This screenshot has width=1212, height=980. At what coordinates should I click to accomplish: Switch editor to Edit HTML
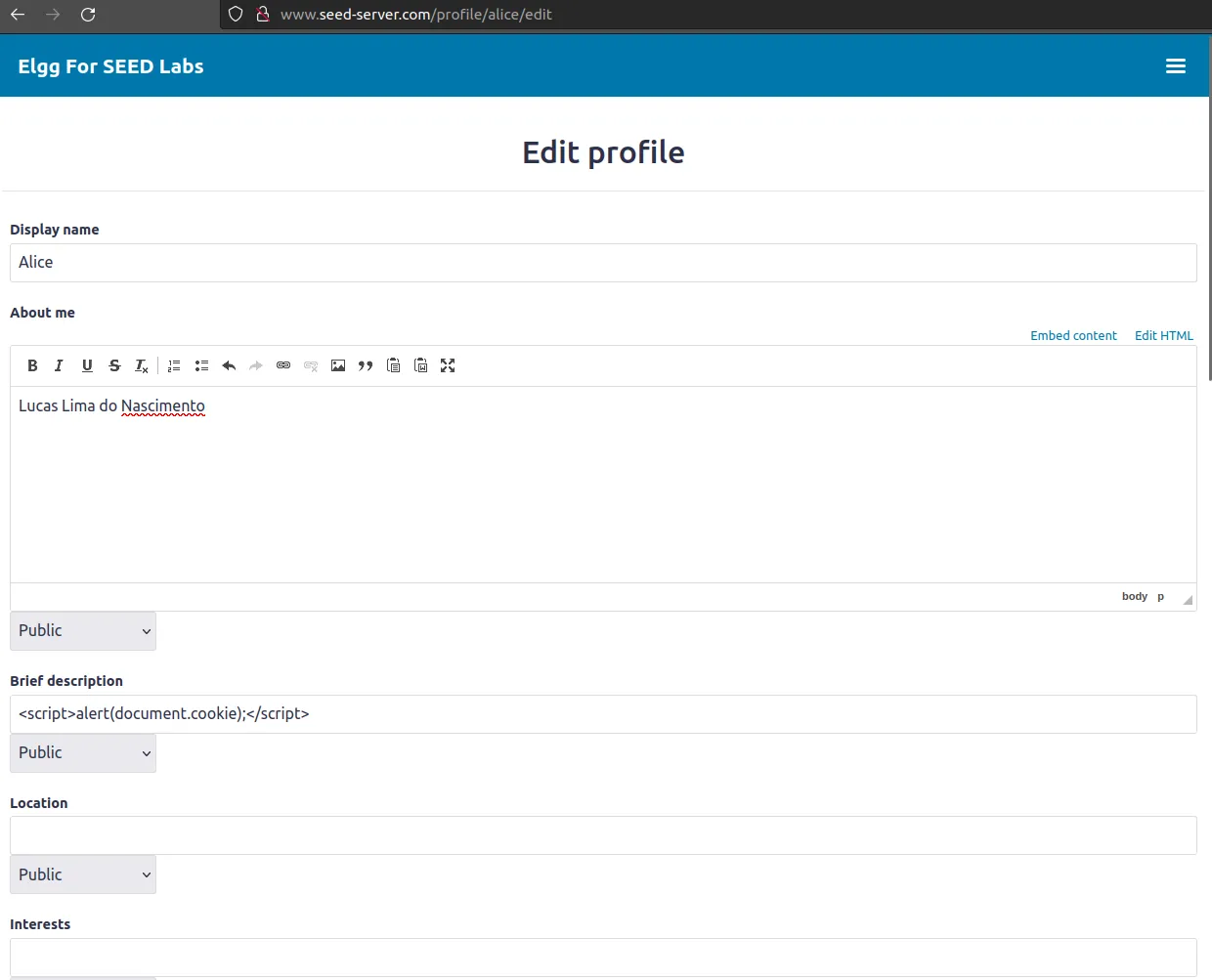(1163, 335)
